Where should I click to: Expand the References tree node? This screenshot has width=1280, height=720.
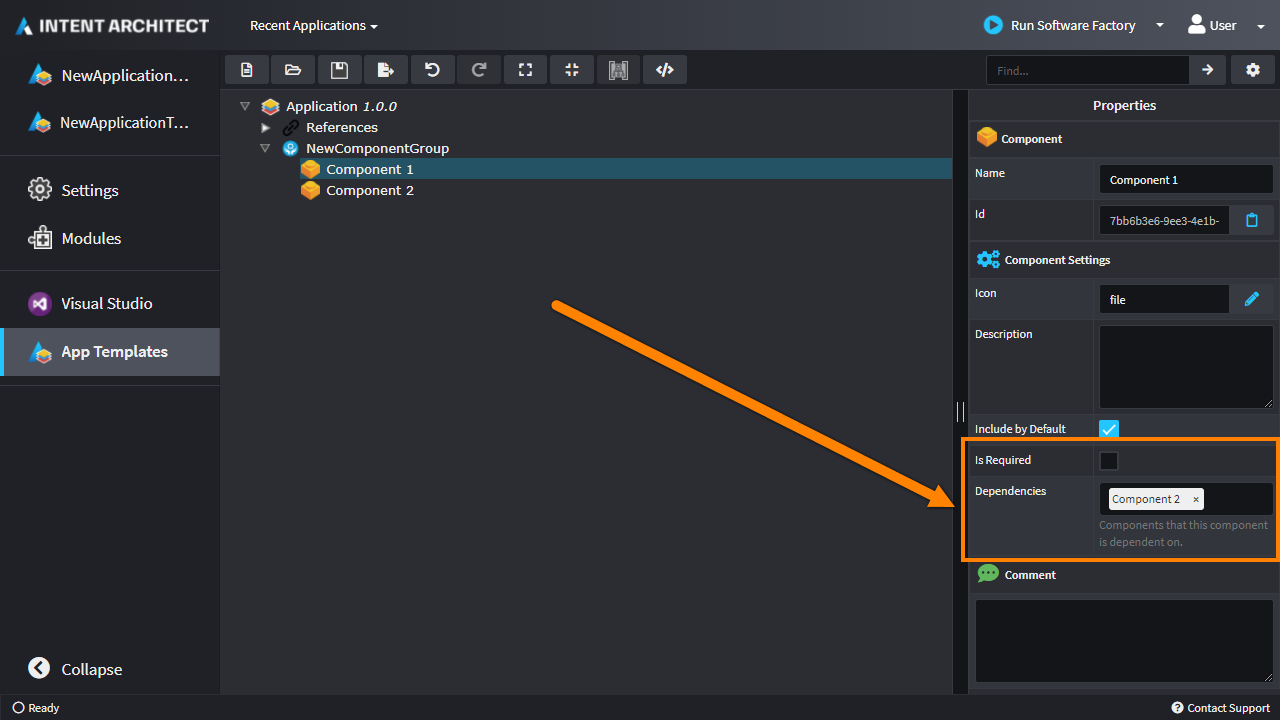point(265,128)
